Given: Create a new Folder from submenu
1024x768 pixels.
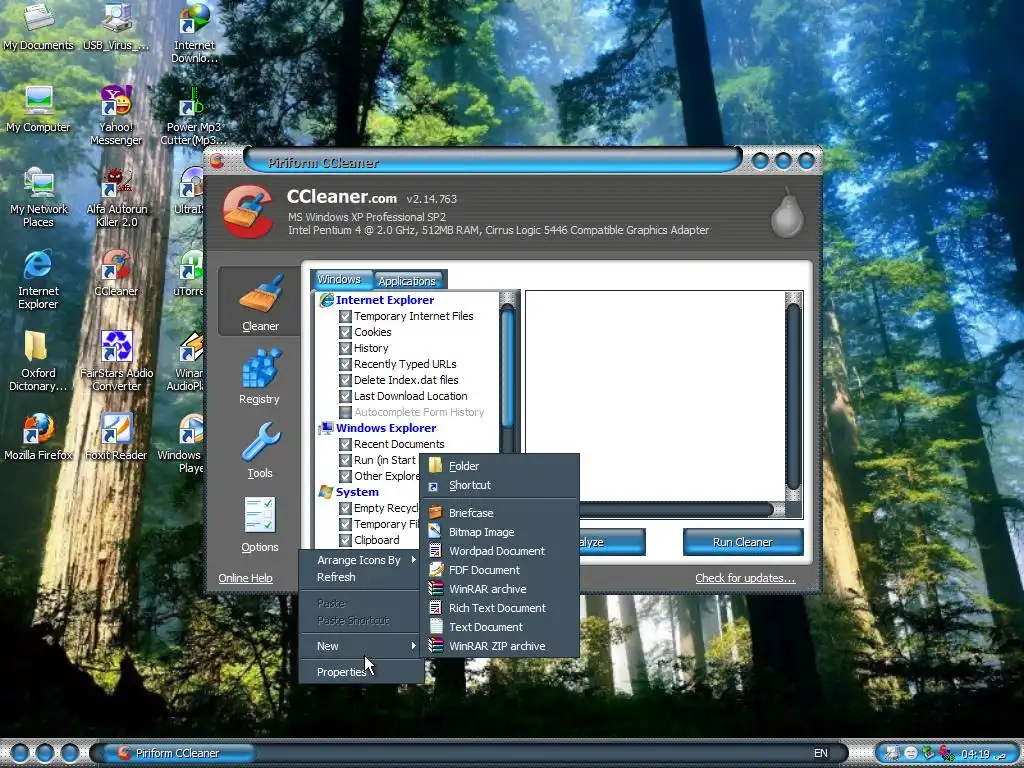Looking at the screenshot, I should 500,466.
